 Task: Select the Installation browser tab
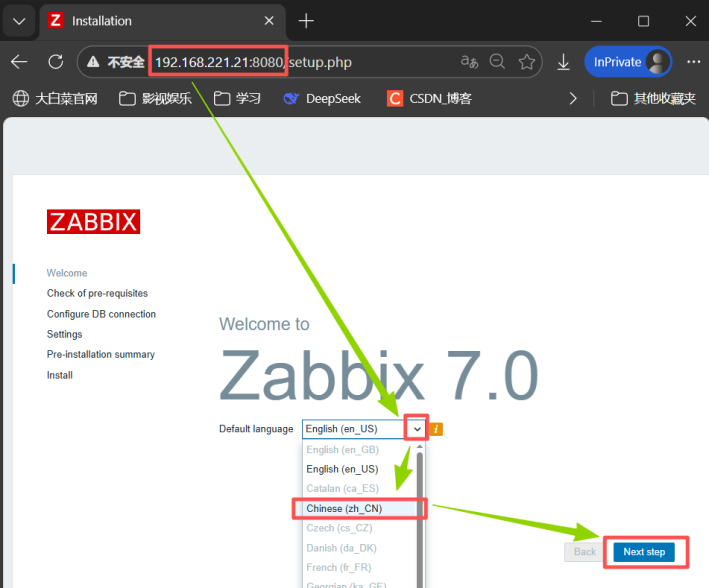162,21
